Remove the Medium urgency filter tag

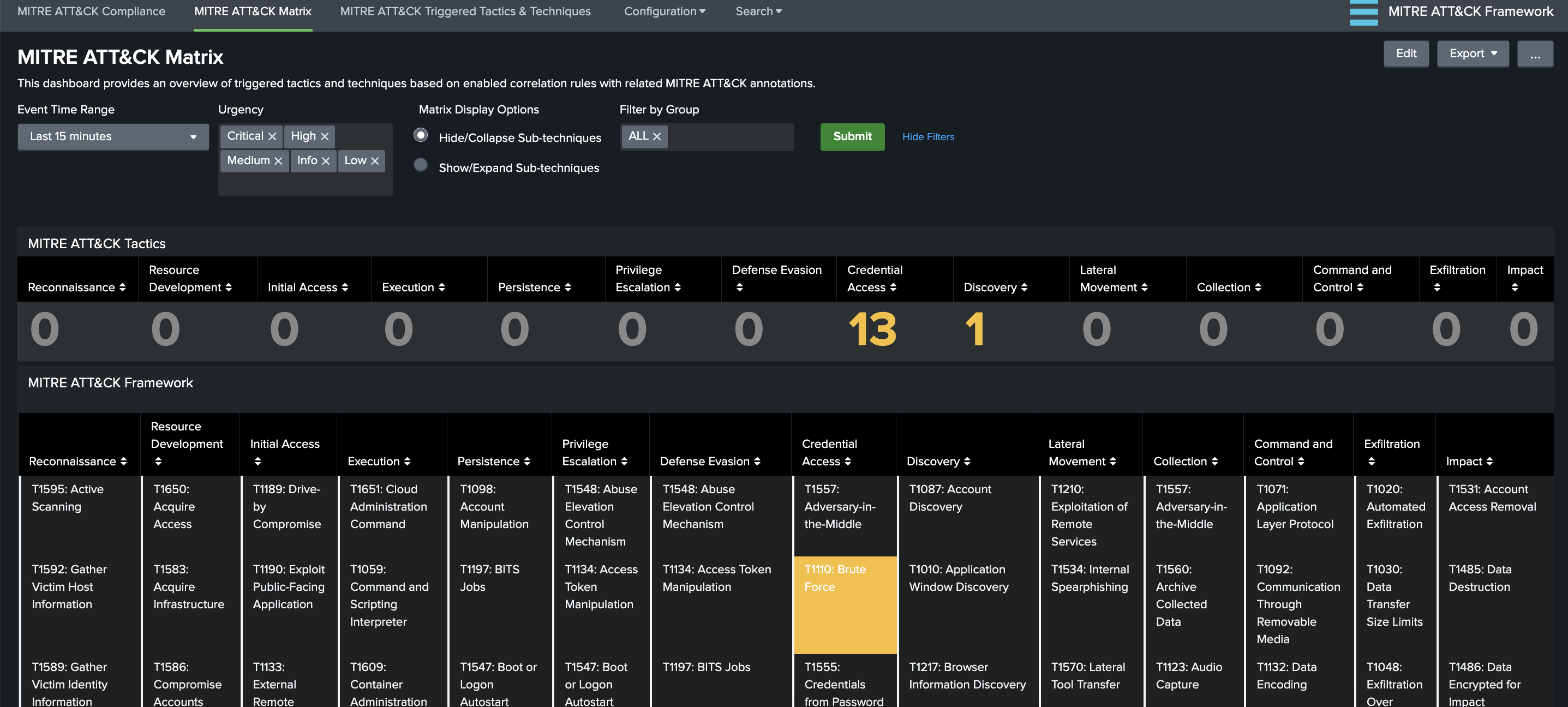[x=278, y=160]
